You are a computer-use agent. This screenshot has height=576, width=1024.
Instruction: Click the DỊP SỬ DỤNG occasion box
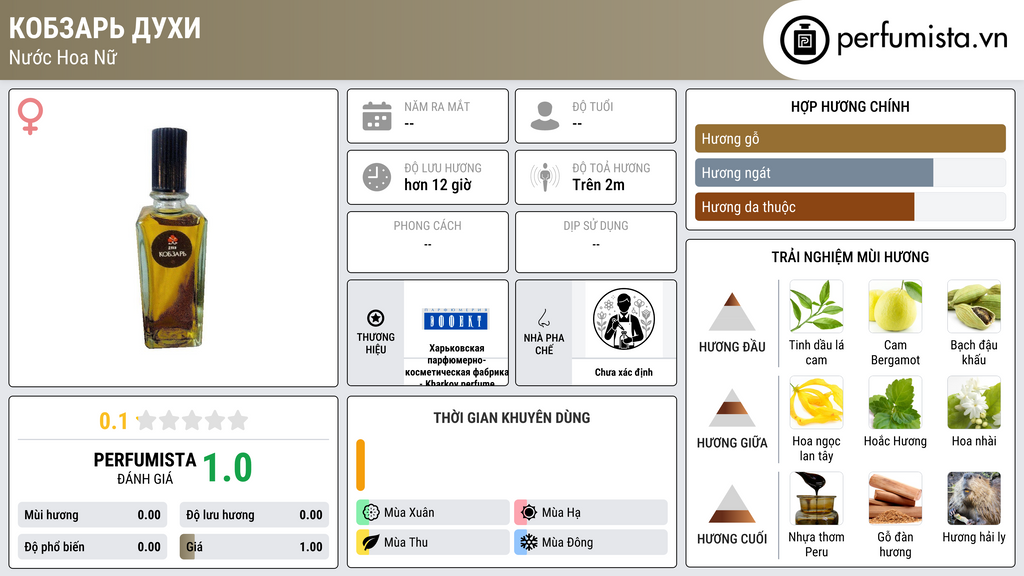[596, 242]
